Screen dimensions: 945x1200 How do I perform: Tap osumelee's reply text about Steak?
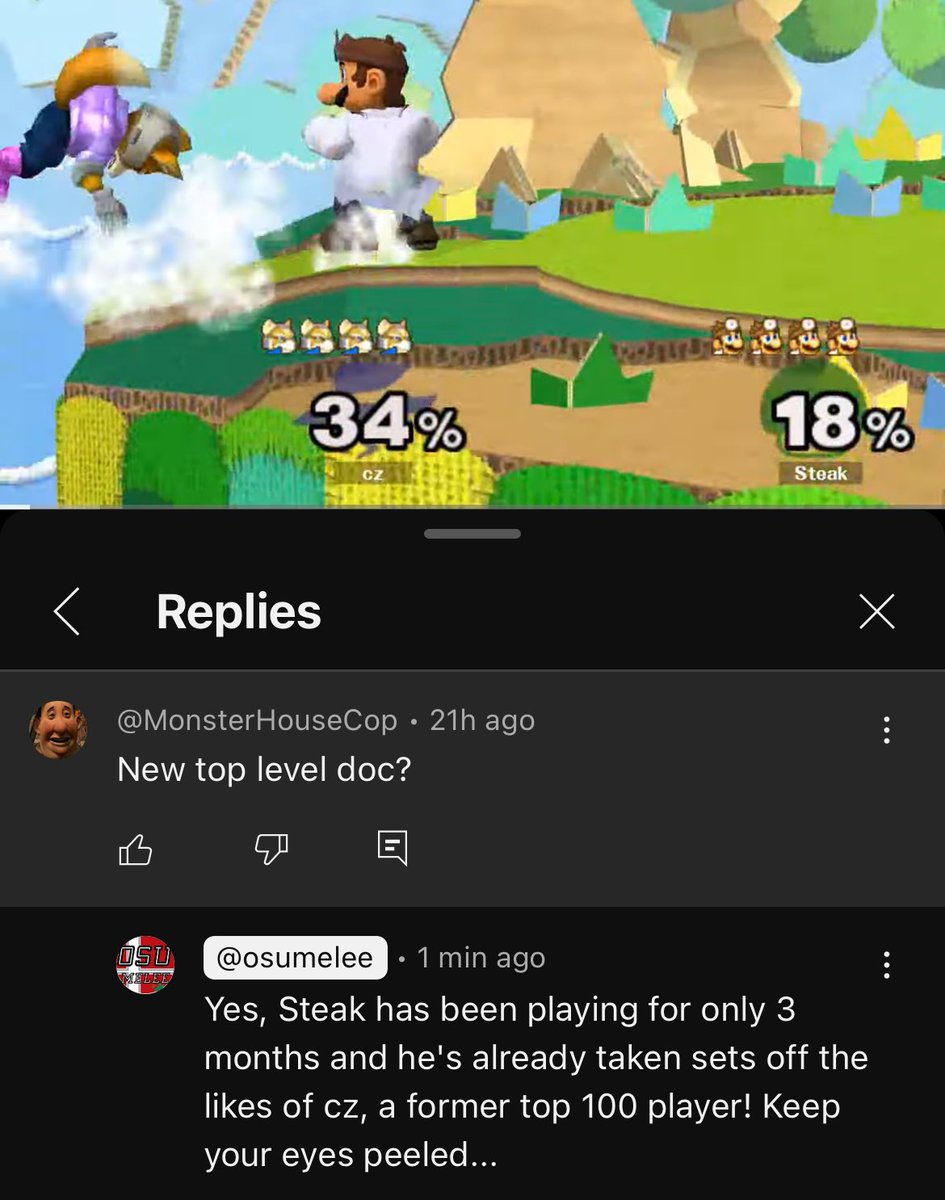click(536, 1082)
